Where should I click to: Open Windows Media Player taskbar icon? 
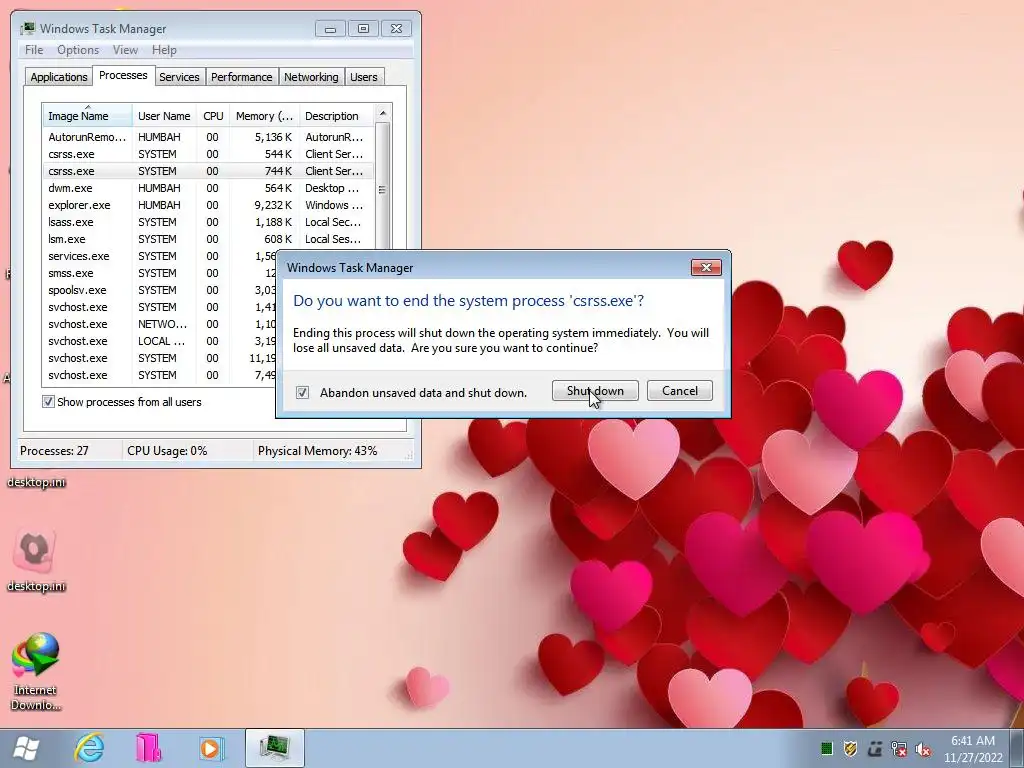click(x=210, y=748)
